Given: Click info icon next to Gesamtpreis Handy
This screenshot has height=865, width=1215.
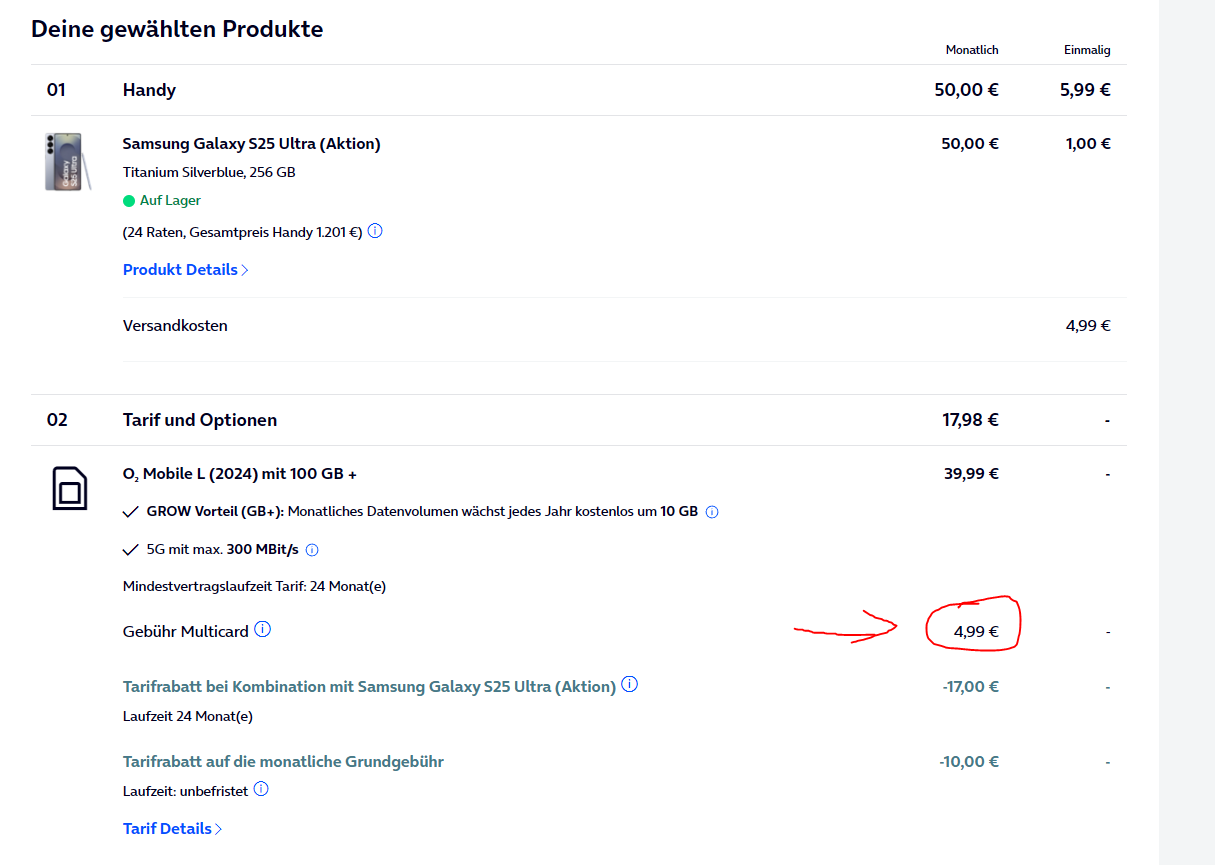Looking at the screenshot, I should 375,231.
